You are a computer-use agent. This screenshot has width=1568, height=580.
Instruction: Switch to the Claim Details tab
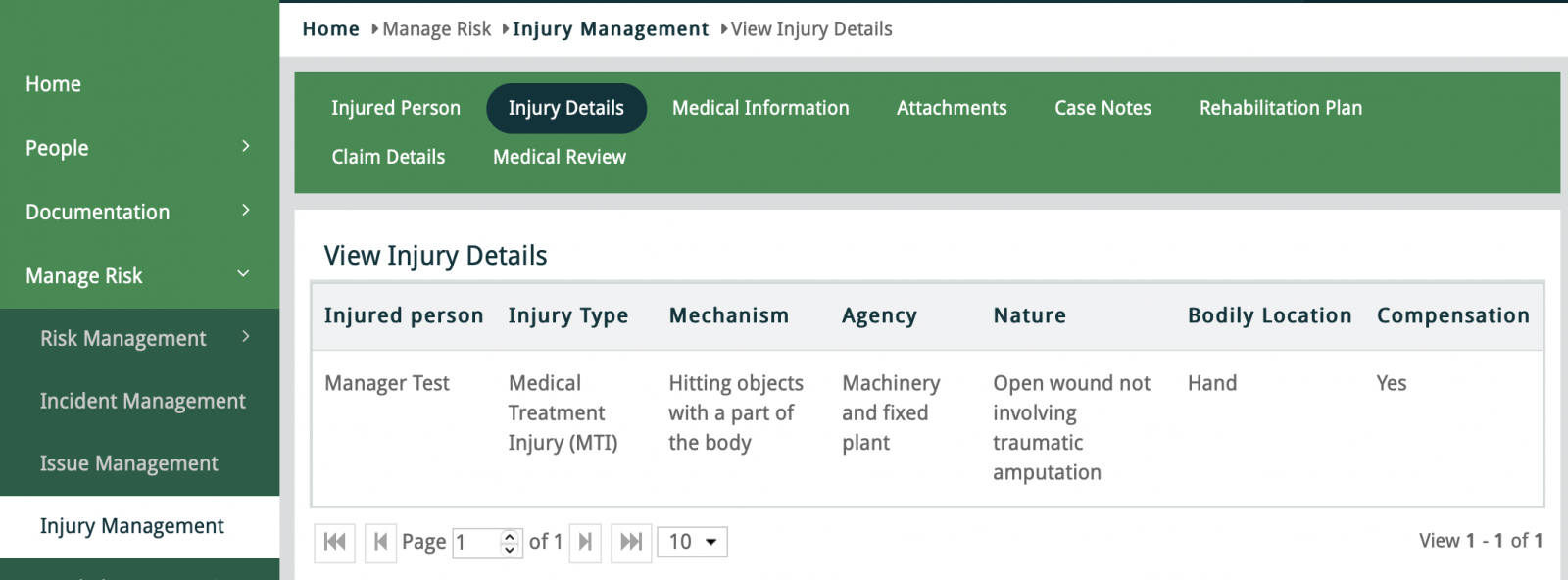click(388, 157)
